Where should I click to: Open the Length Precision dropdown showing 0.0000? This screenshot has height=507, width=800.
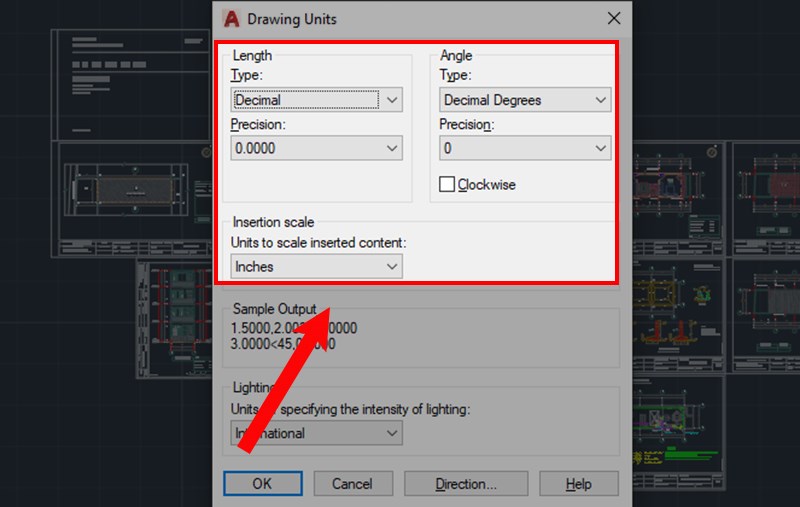click(x=316, y=148)
